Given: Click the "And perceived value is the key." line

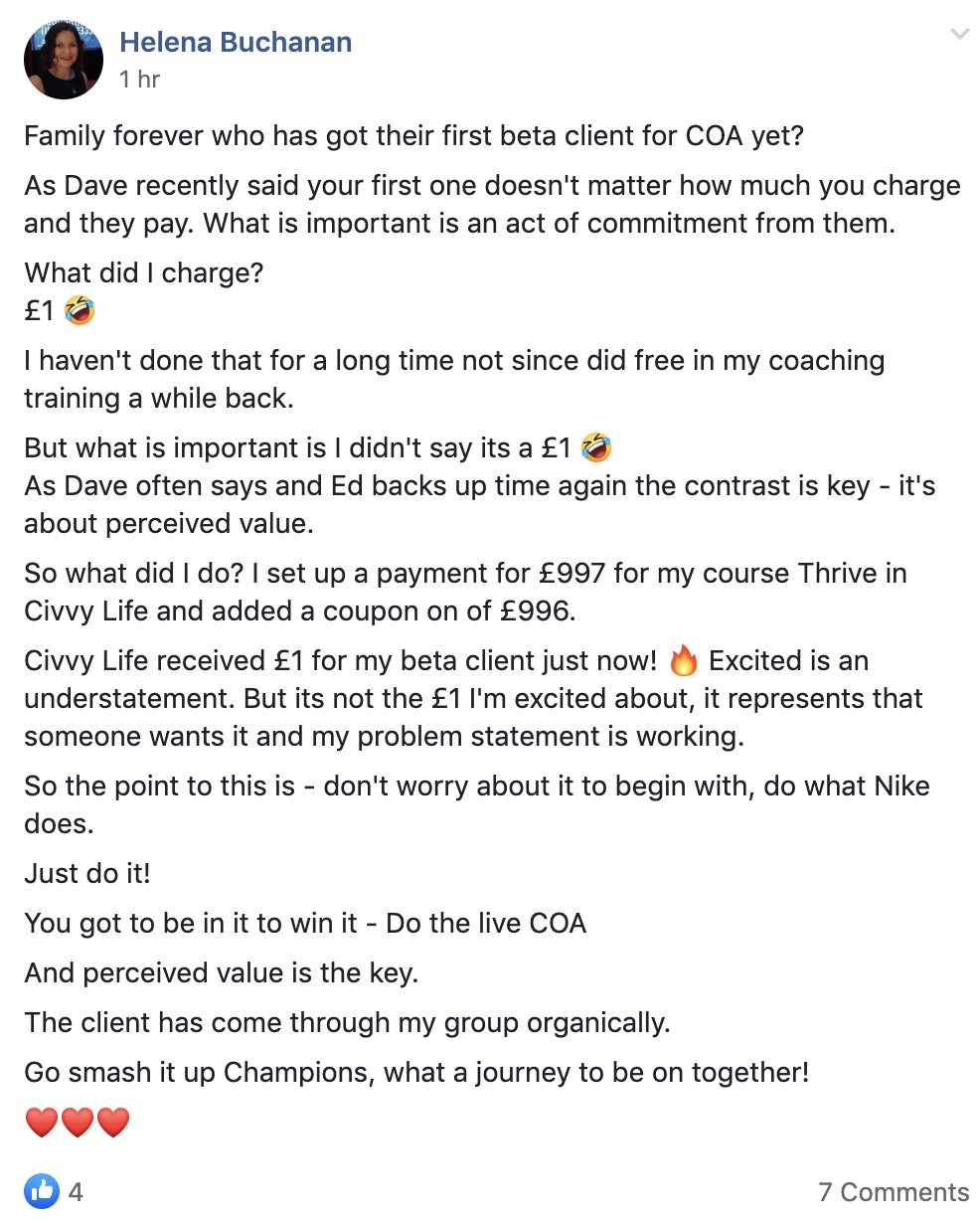Looking at the screenshot, I should point(221,972).
